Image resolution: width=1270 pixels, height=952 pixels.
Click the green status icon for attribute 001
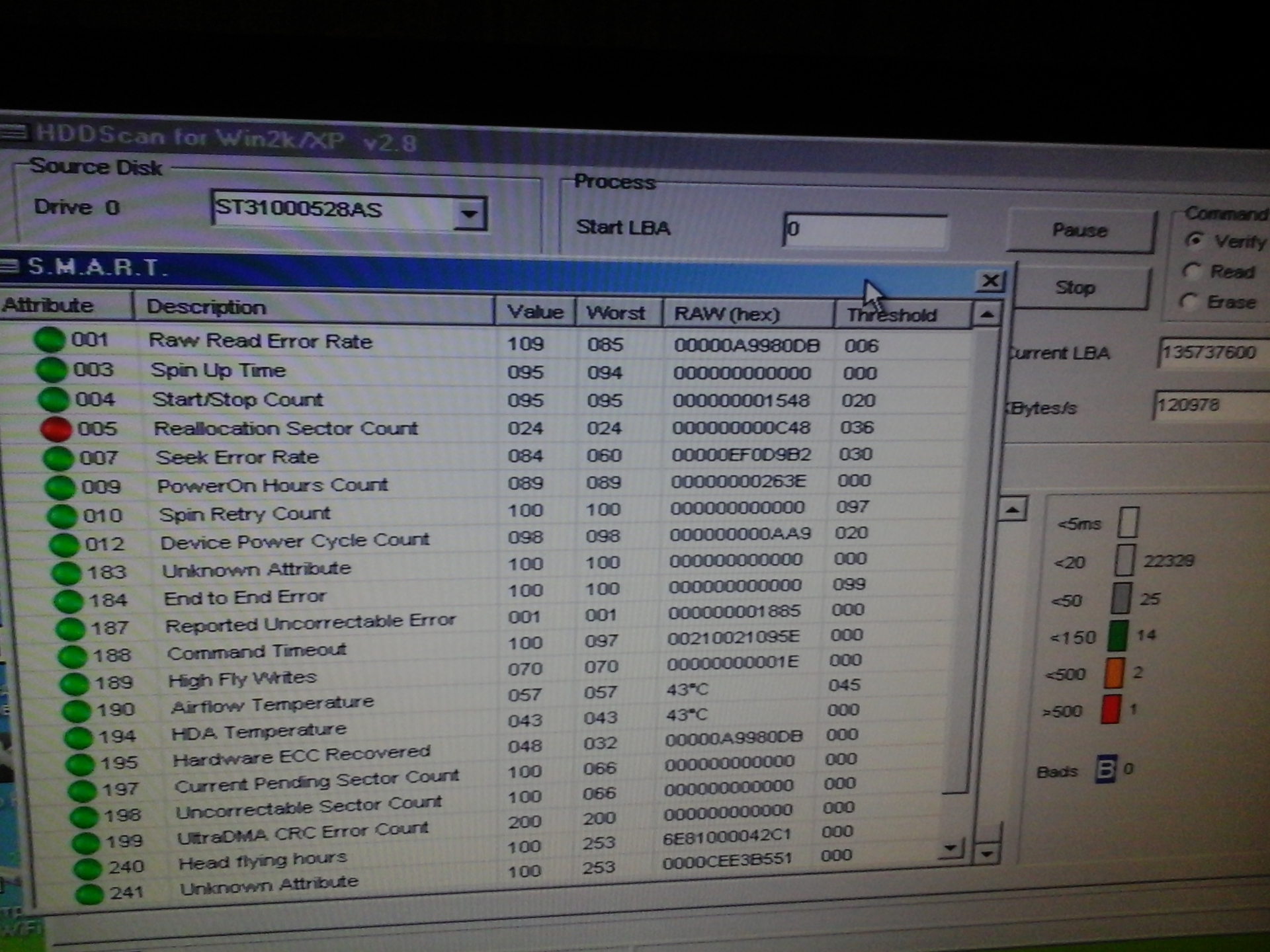click(49, 340)
